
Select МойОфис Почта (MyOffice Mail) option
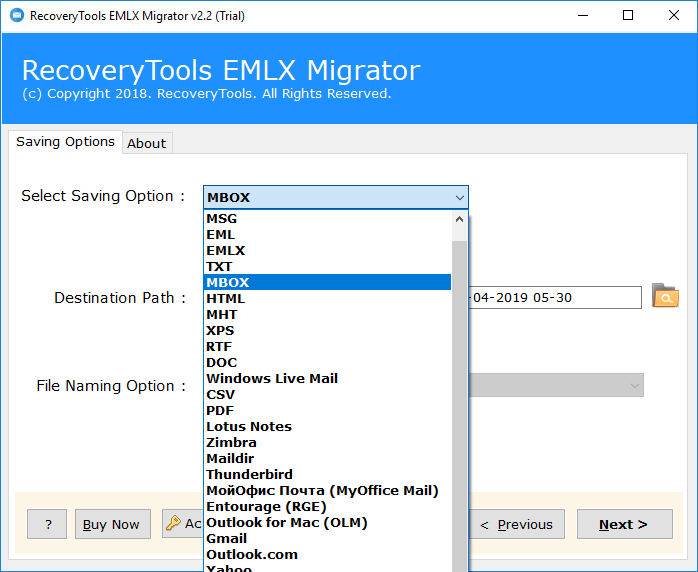[327, 491]
